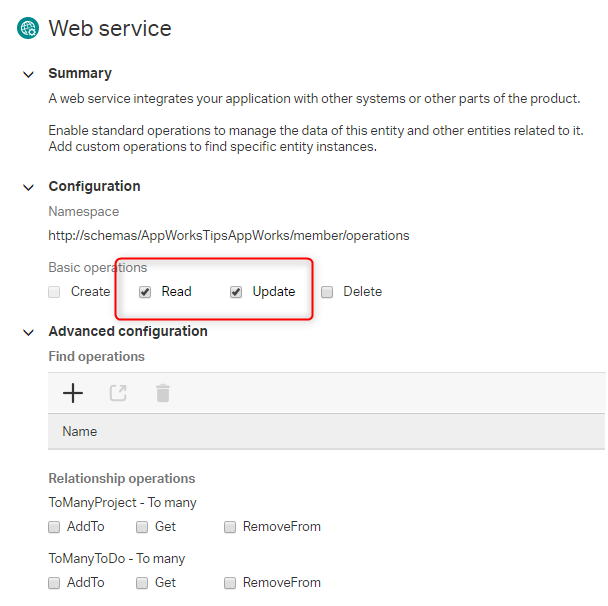Click the open find operation icon
Viewport: 608px width, 606px height.
(118, 393)
